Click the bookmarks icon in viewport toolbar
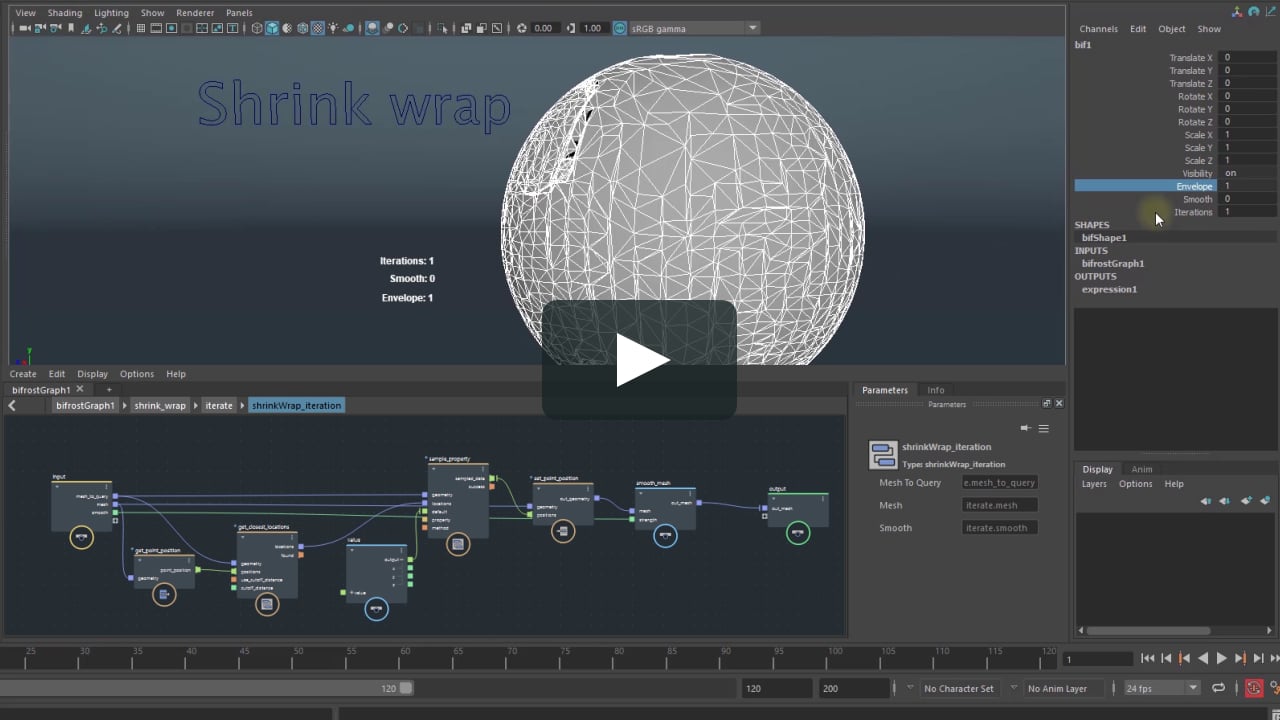 coord(71,28)
